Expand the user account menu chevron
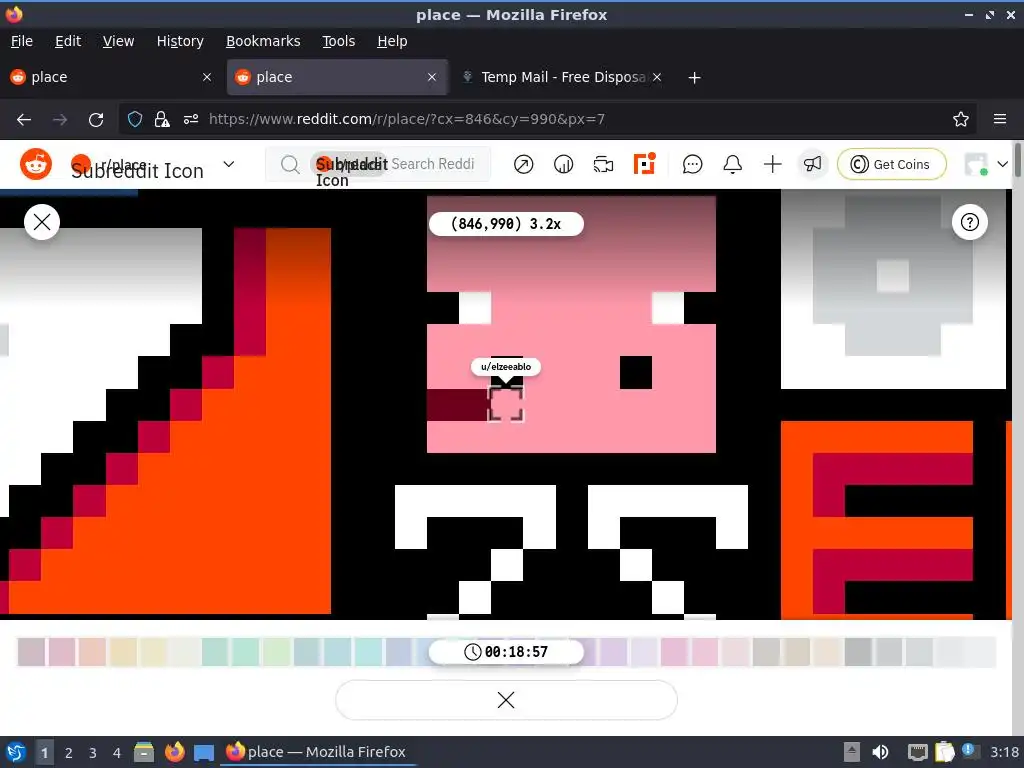 click(x=1002, y=165)
